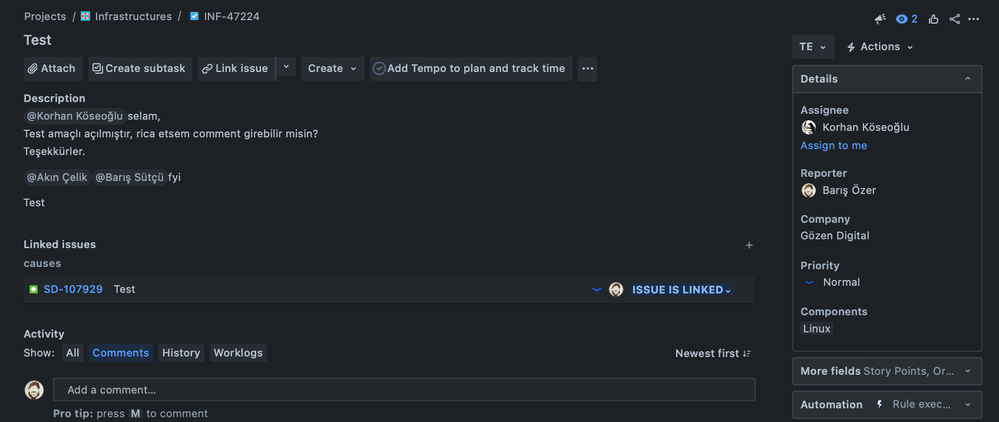
Task: Vote with the thumbs-up icon
Action: tap(934, 19)
